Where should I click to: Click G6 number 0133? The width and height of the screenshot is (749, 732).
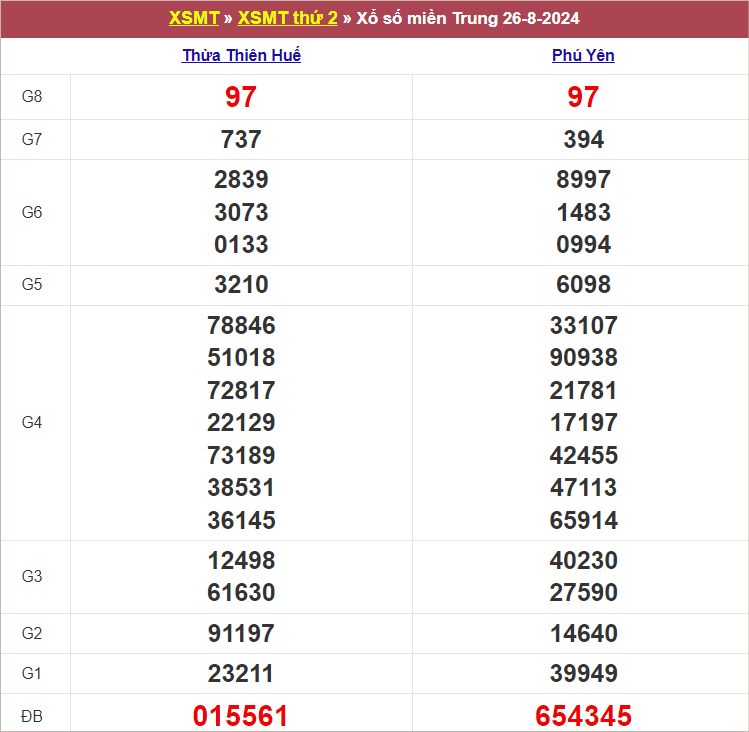pos(241,245)
